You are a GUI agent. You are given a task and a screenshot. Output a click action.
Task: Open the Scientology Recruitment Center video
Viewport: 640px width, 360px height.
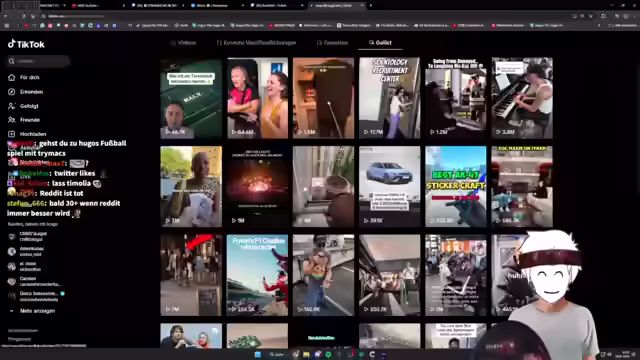[x=389, y=98]
